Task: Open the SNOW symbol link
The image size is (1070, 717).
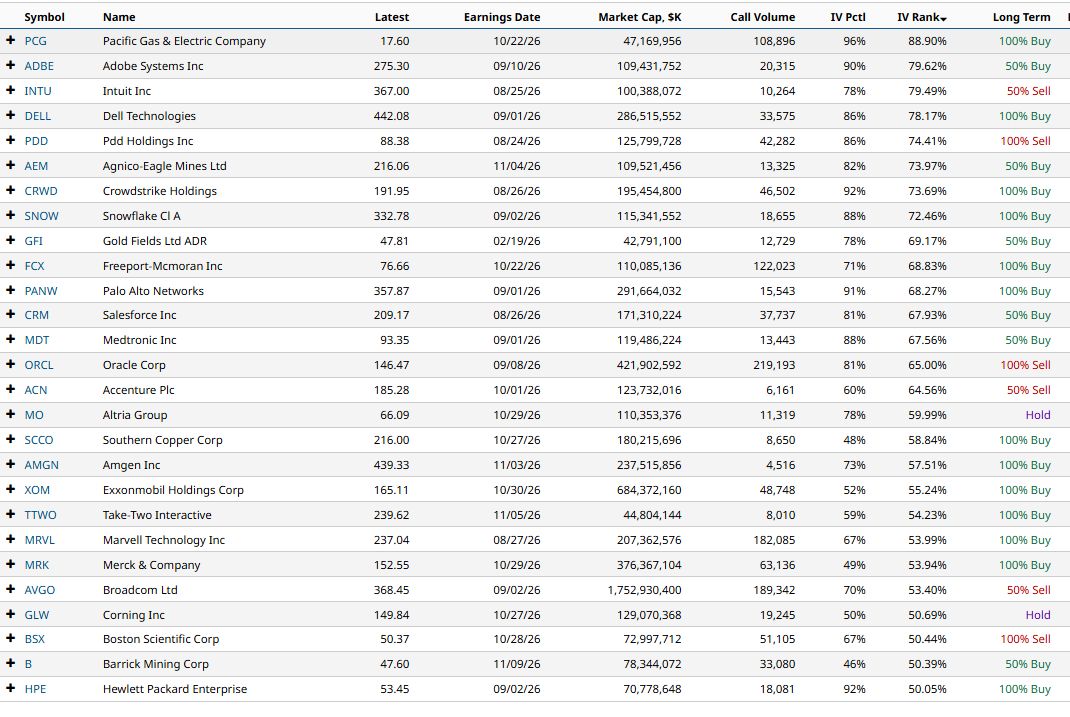Action: point(42,216)
